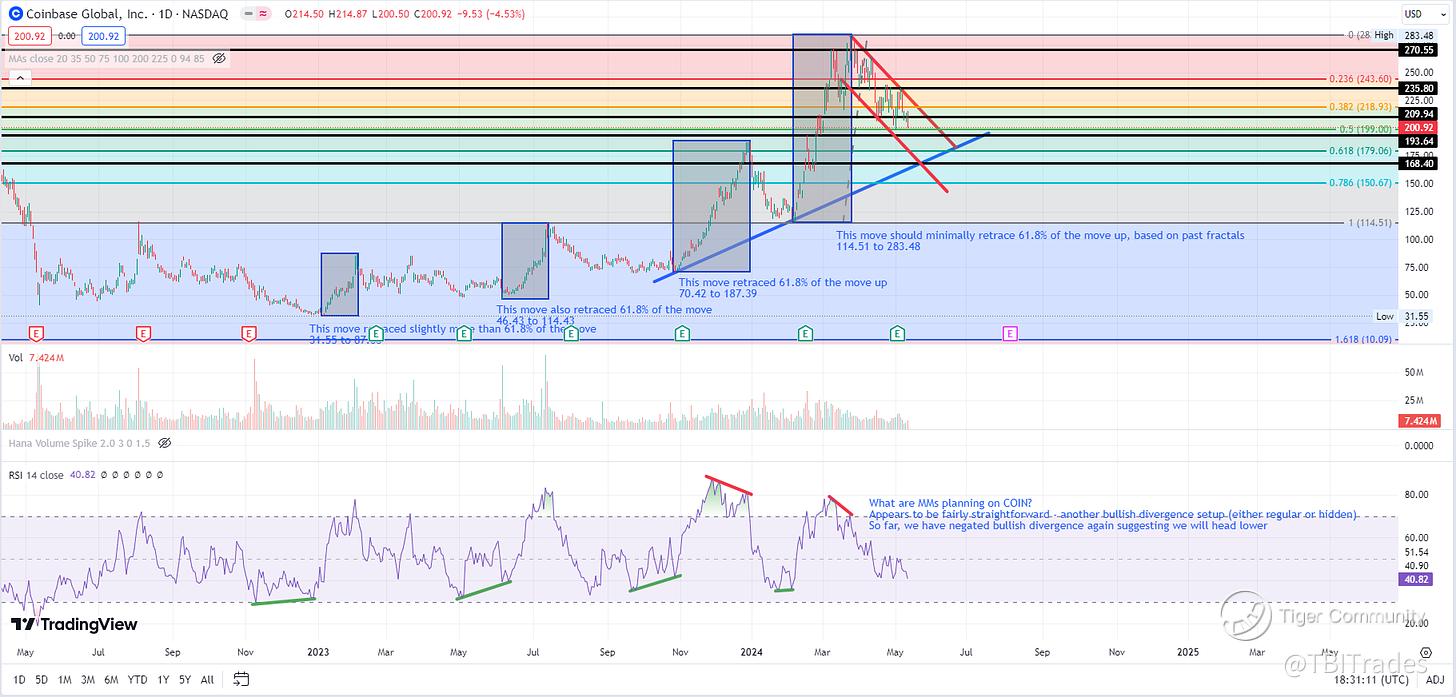The image size is (1456, 697).
Task: Click the 18:31:11 (UTC) timezone label
Action: point(1372,680)
